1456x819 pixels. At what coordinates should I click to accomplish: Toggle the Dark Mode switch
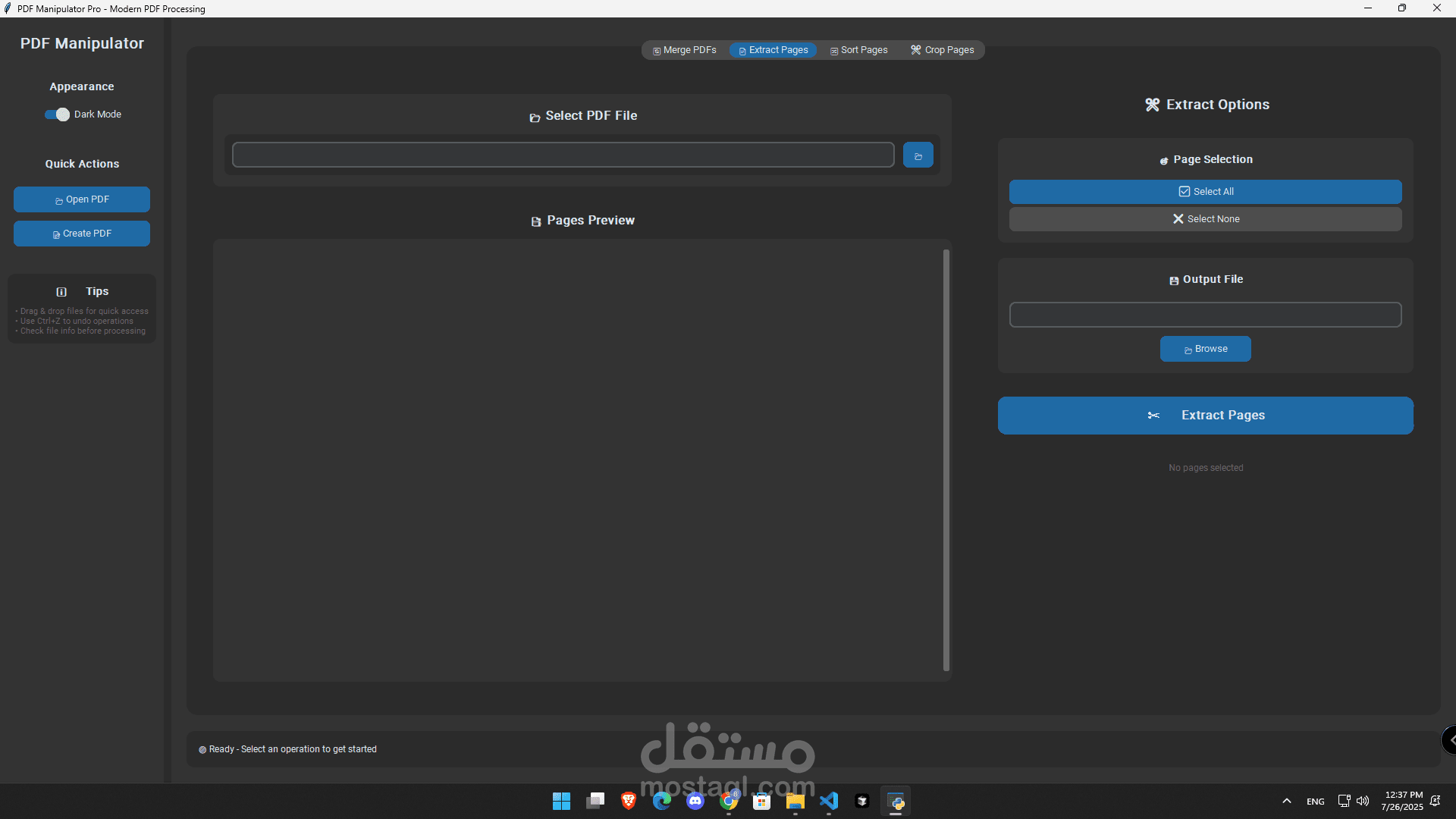click(x=57, y=115)
